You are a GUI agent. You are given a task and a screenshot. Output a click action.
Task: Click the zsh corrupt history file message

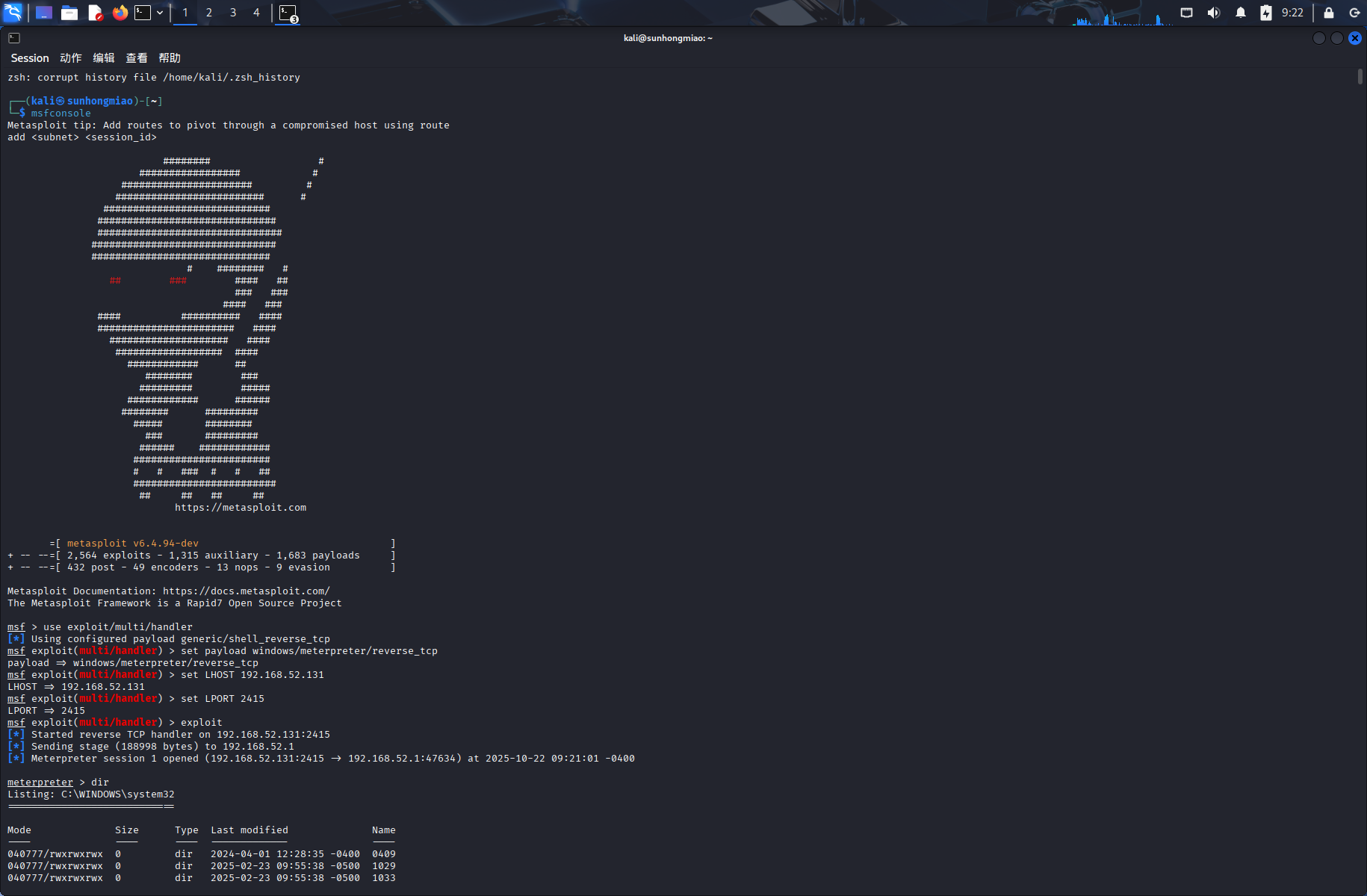[154, 78]
